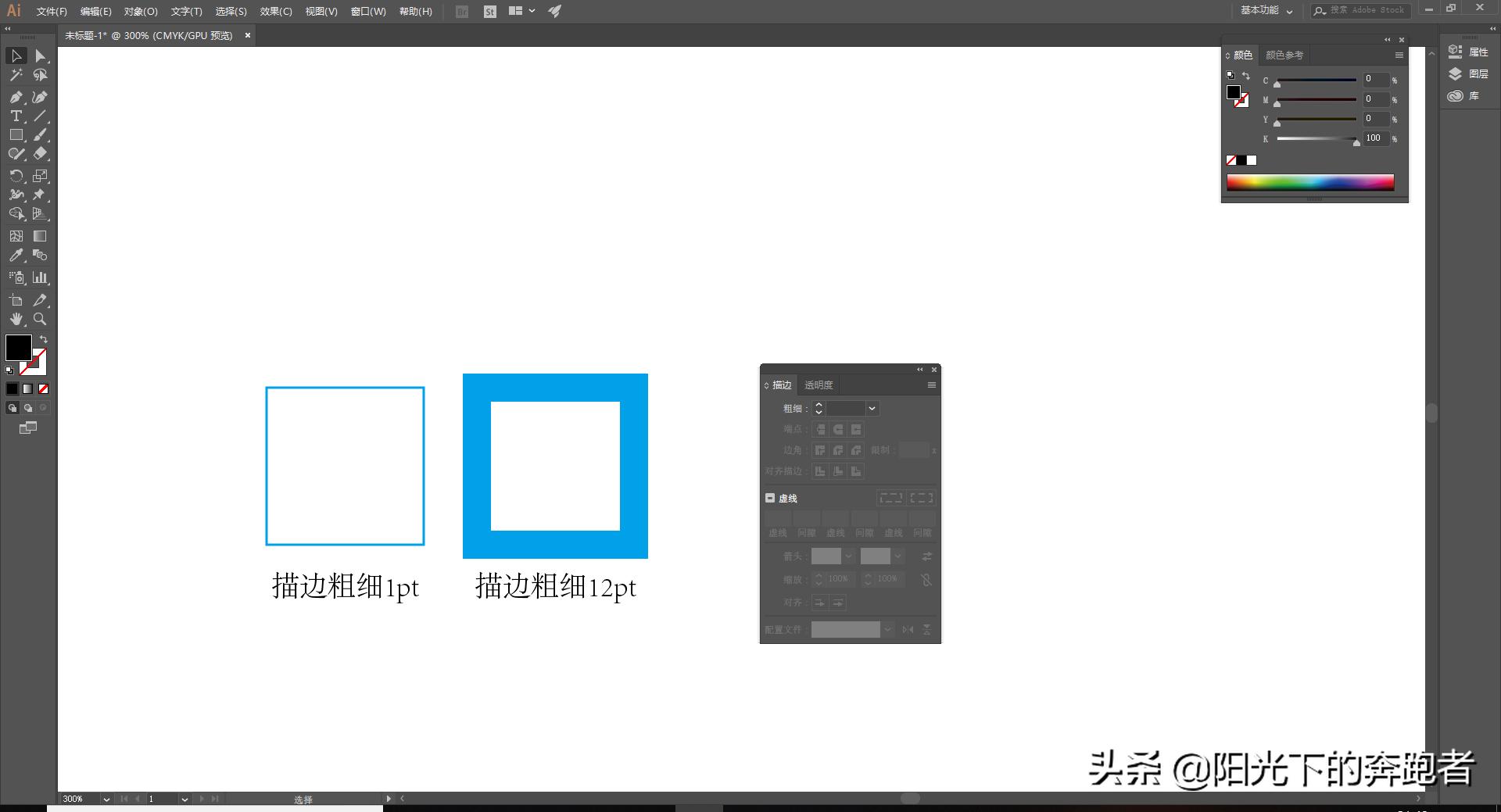Open the 粗细 stroke weight dropdown

(x=871, y=408)
